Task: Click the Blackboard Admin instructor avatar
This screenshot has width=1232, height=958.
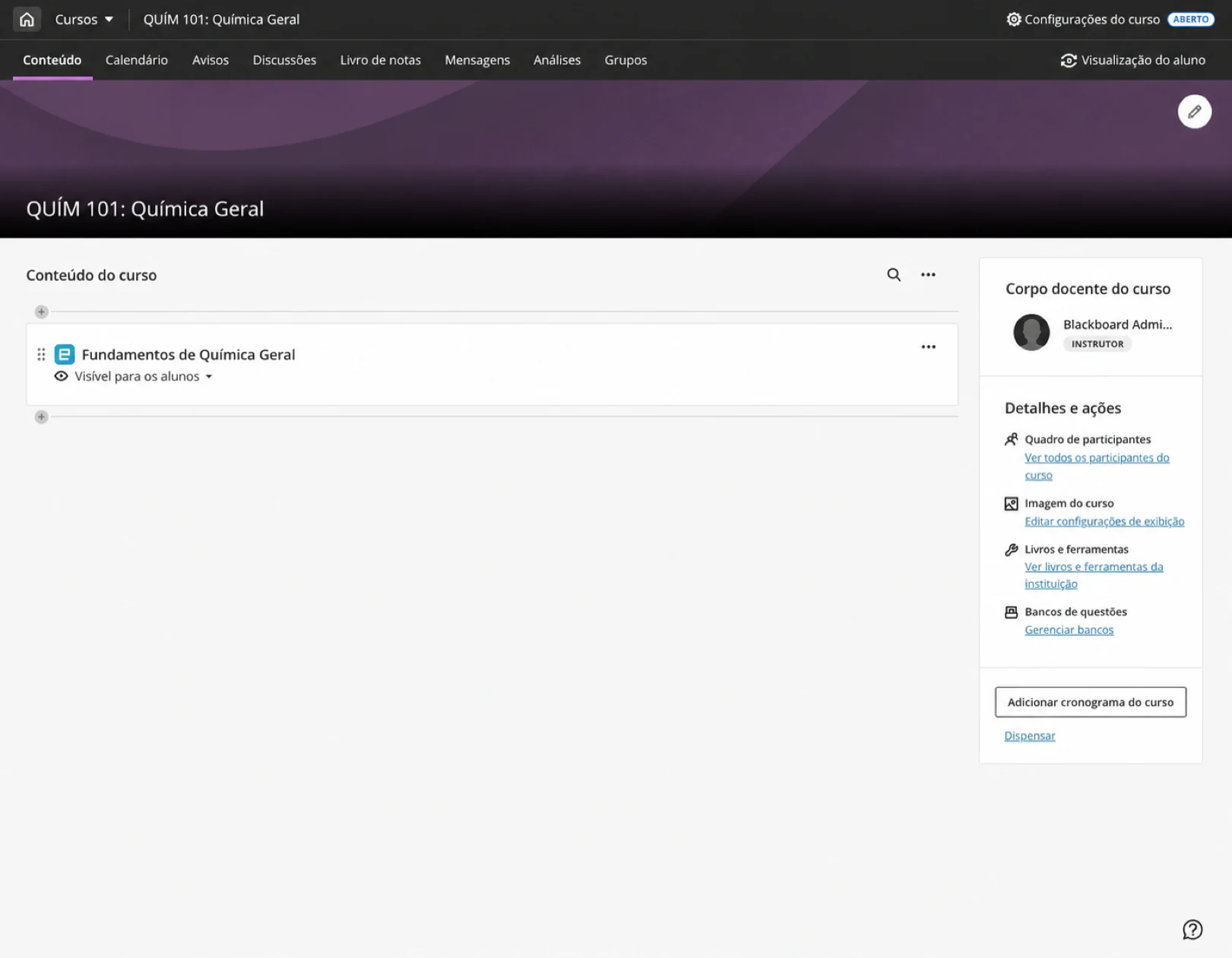Action: point(1031,332)
